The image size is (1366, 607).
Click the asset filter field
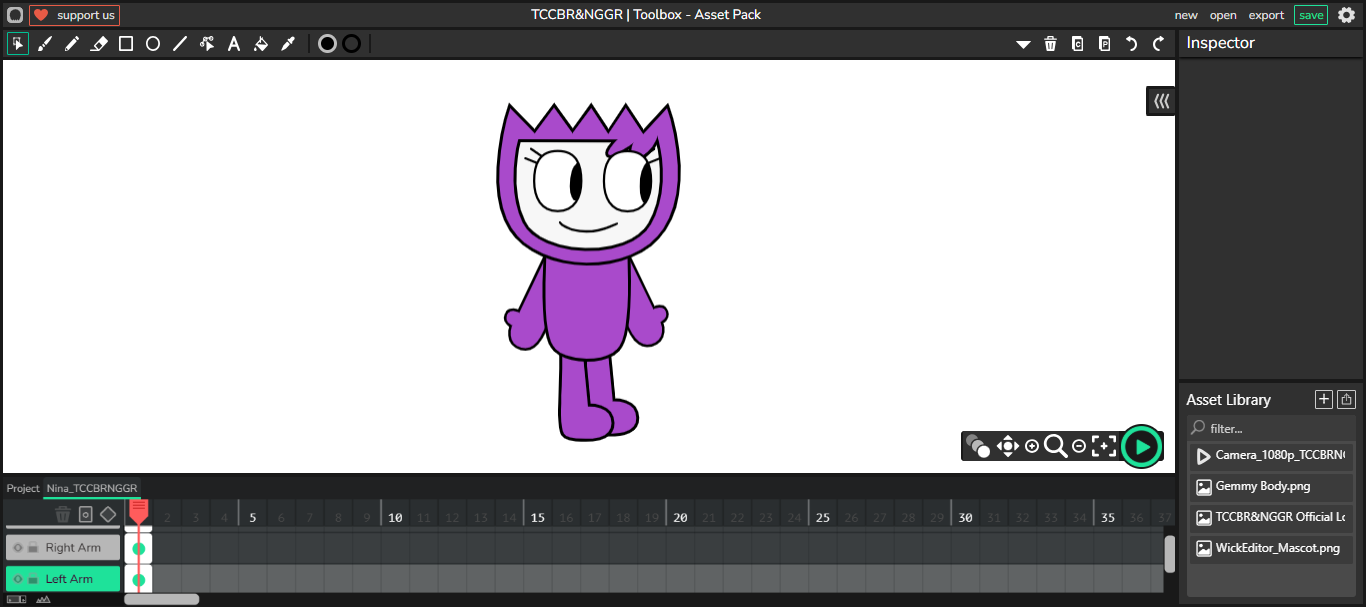click(1271, 428)
